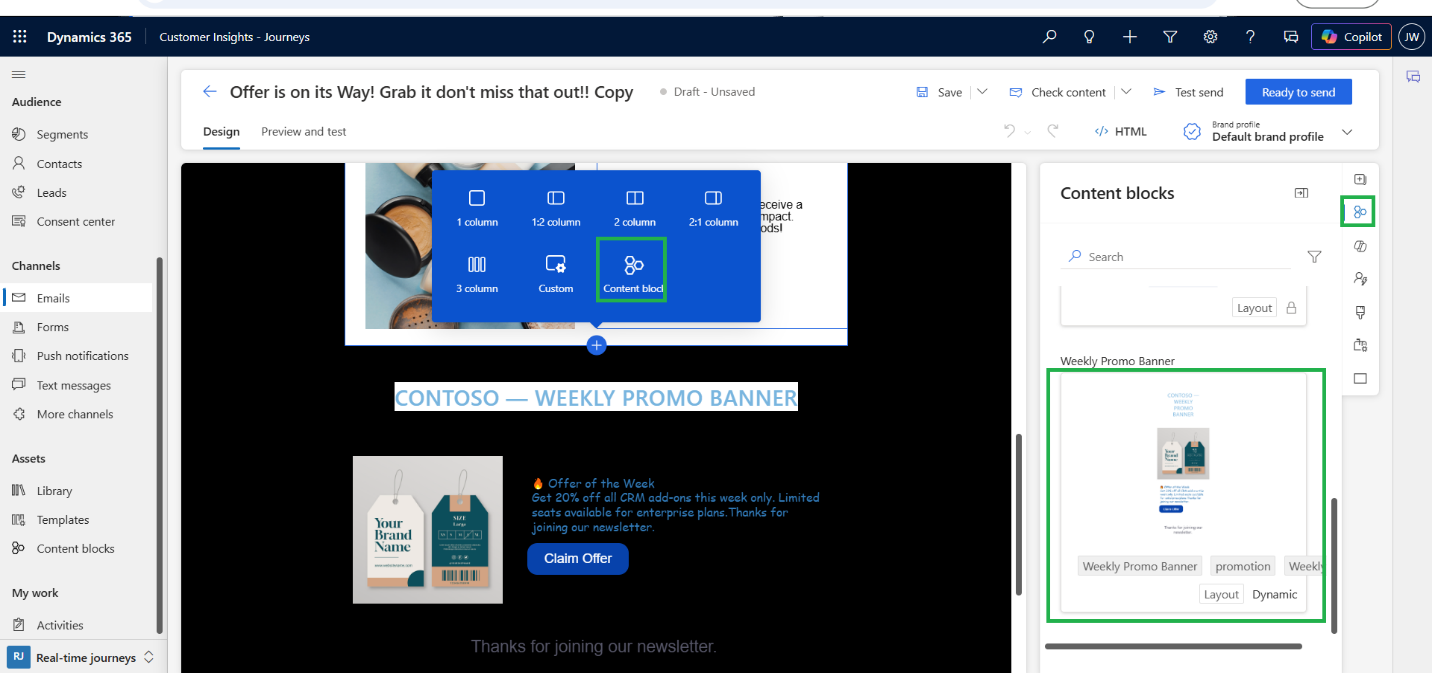1432x673 pixels.
Task: Open Text messages in the navigation
Action: click(x=73, y=385)
